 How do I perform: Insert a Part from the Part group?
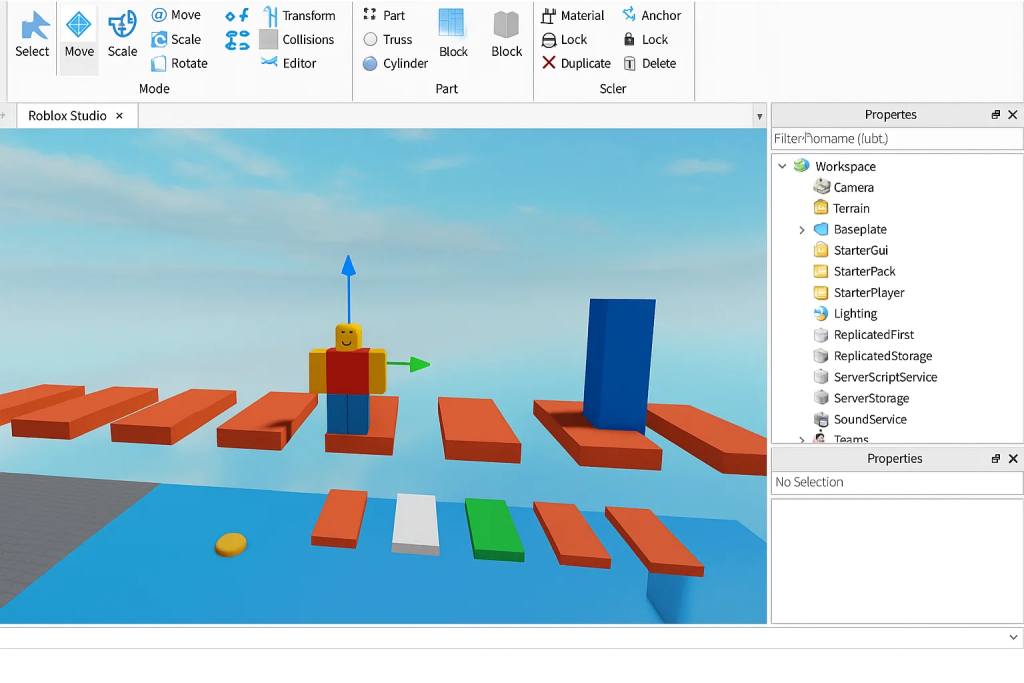(x=384, y=15)
